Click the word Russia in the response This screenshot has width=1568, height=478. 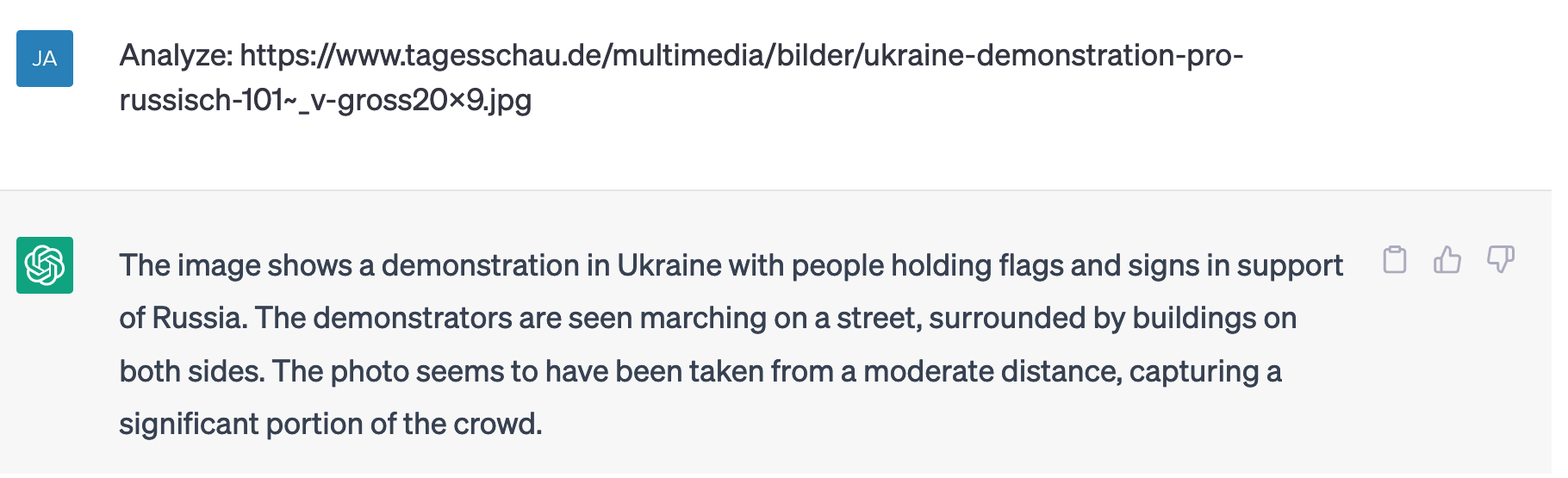point(200,318)
